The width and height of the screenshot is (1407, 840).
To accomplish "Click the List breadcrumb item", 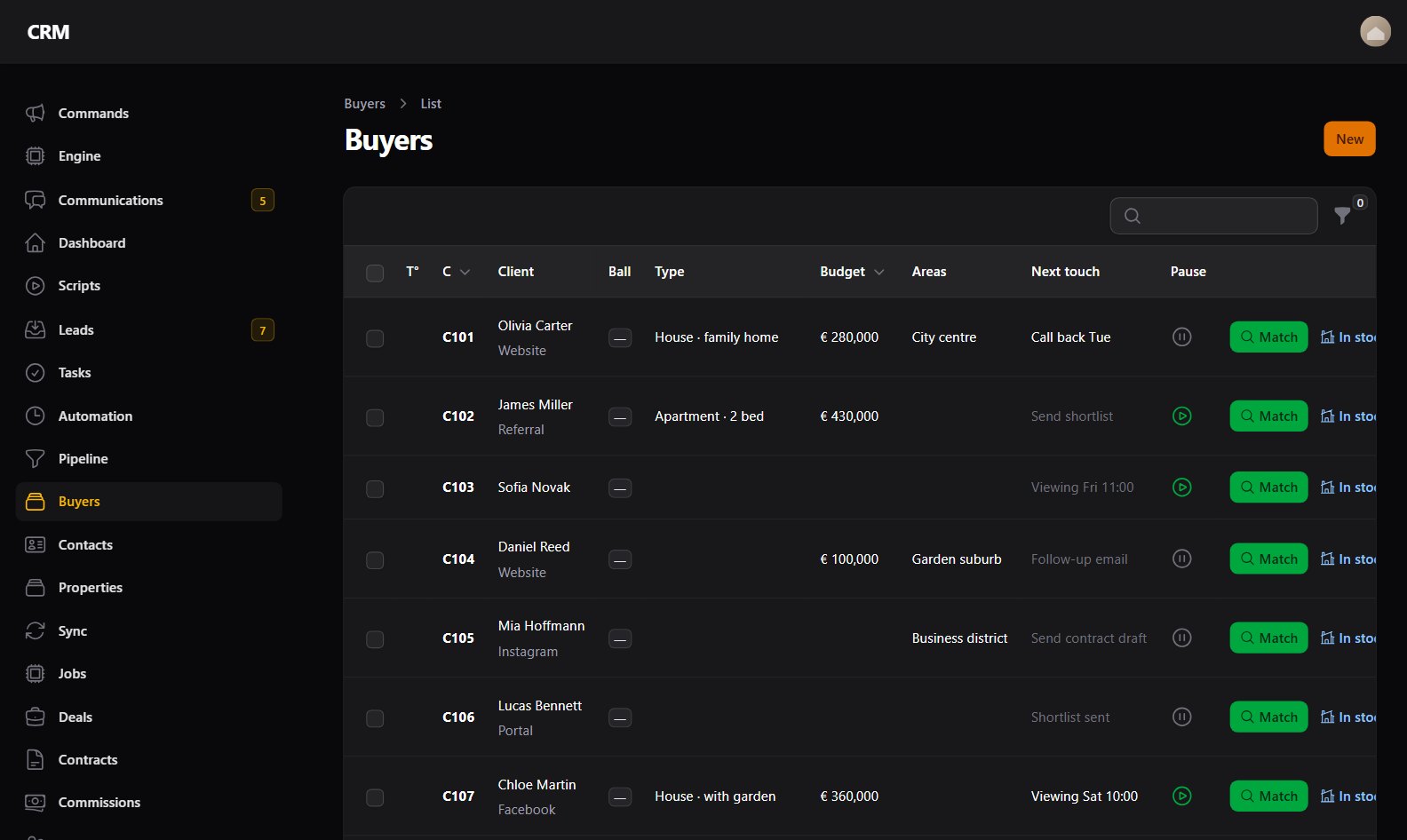I will [x=431, y=104].
